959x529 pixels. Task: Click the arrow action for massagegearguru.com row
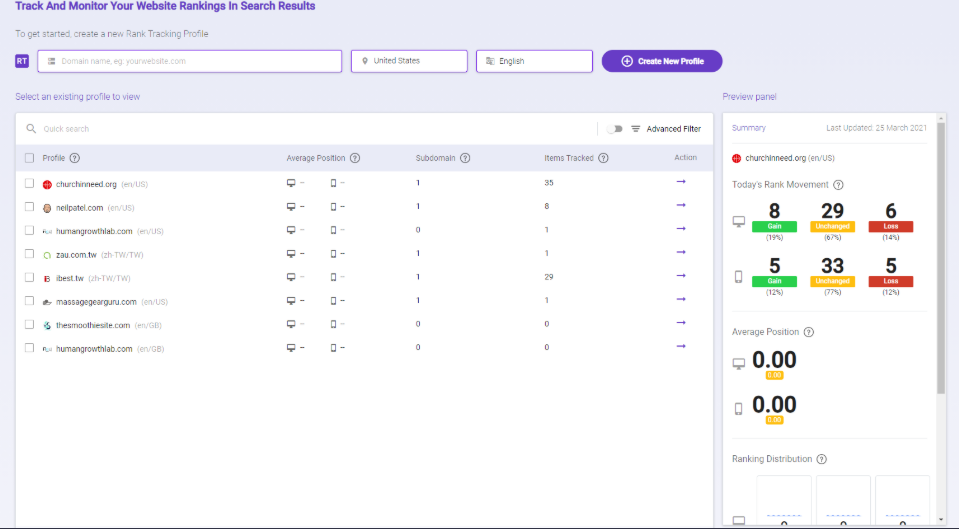681,299
